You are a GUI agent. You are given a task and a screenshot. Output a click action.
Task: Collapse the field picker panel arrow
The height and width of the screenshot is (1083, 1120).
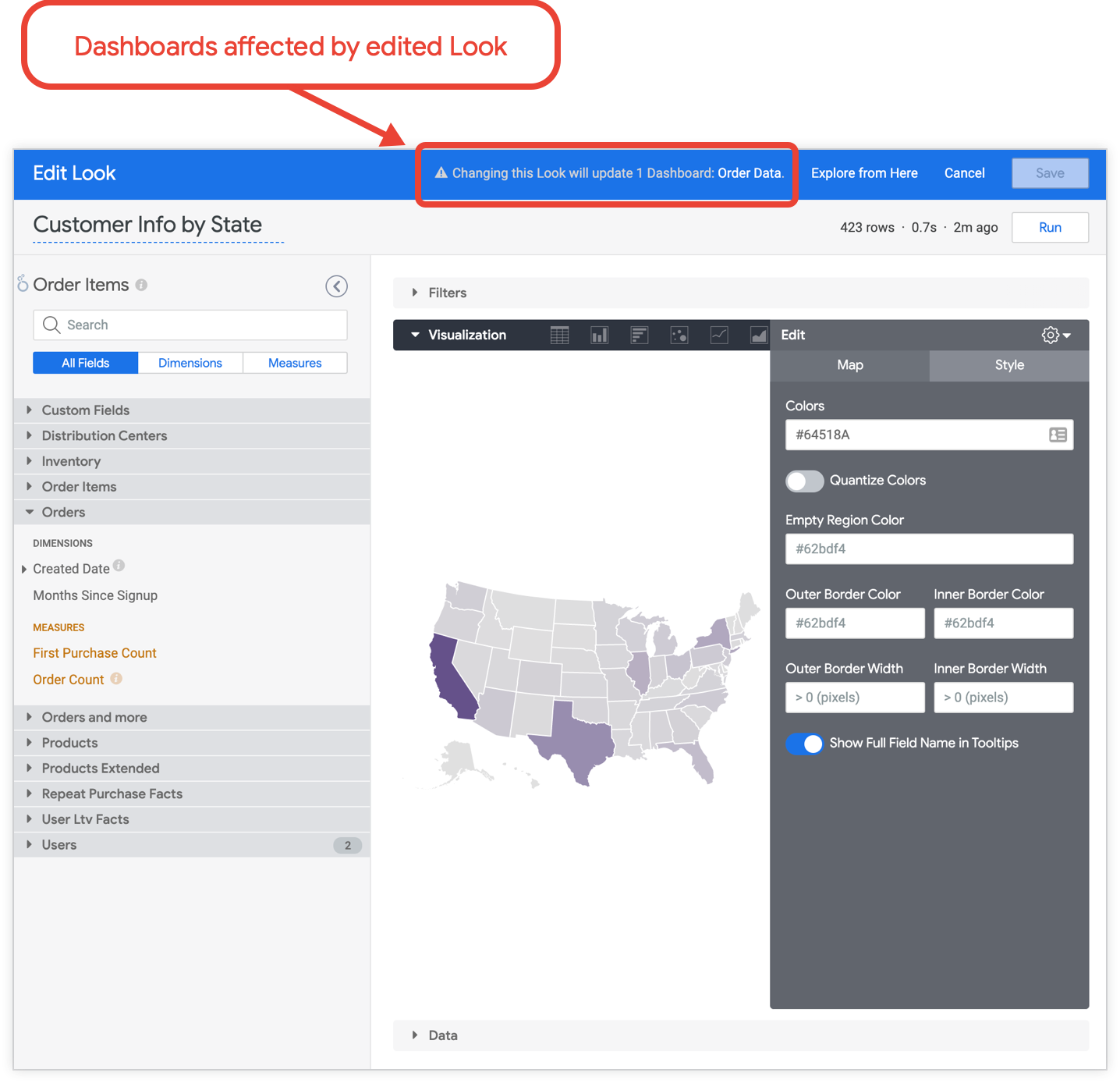(336, 286)
